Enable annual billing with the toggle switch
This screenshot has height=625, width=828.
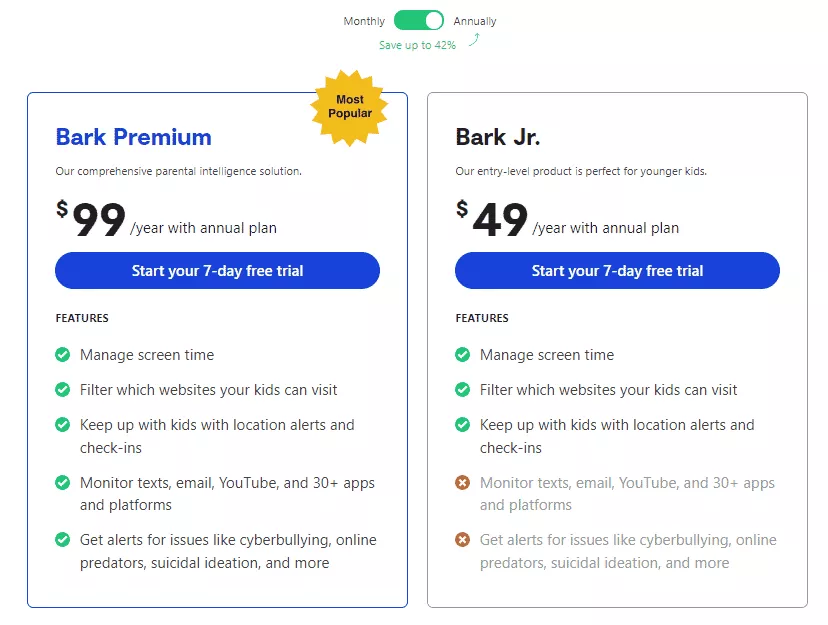pyautogui.click(x=420, y=20)
